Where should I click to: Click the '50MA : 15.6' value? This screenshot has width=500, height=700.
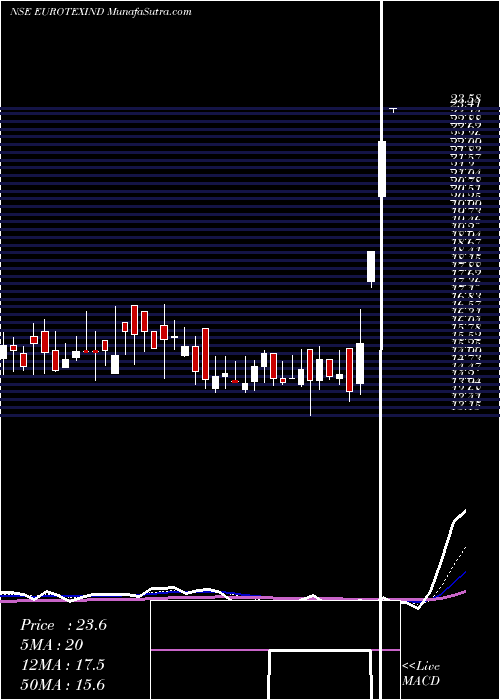click(62, 685)
